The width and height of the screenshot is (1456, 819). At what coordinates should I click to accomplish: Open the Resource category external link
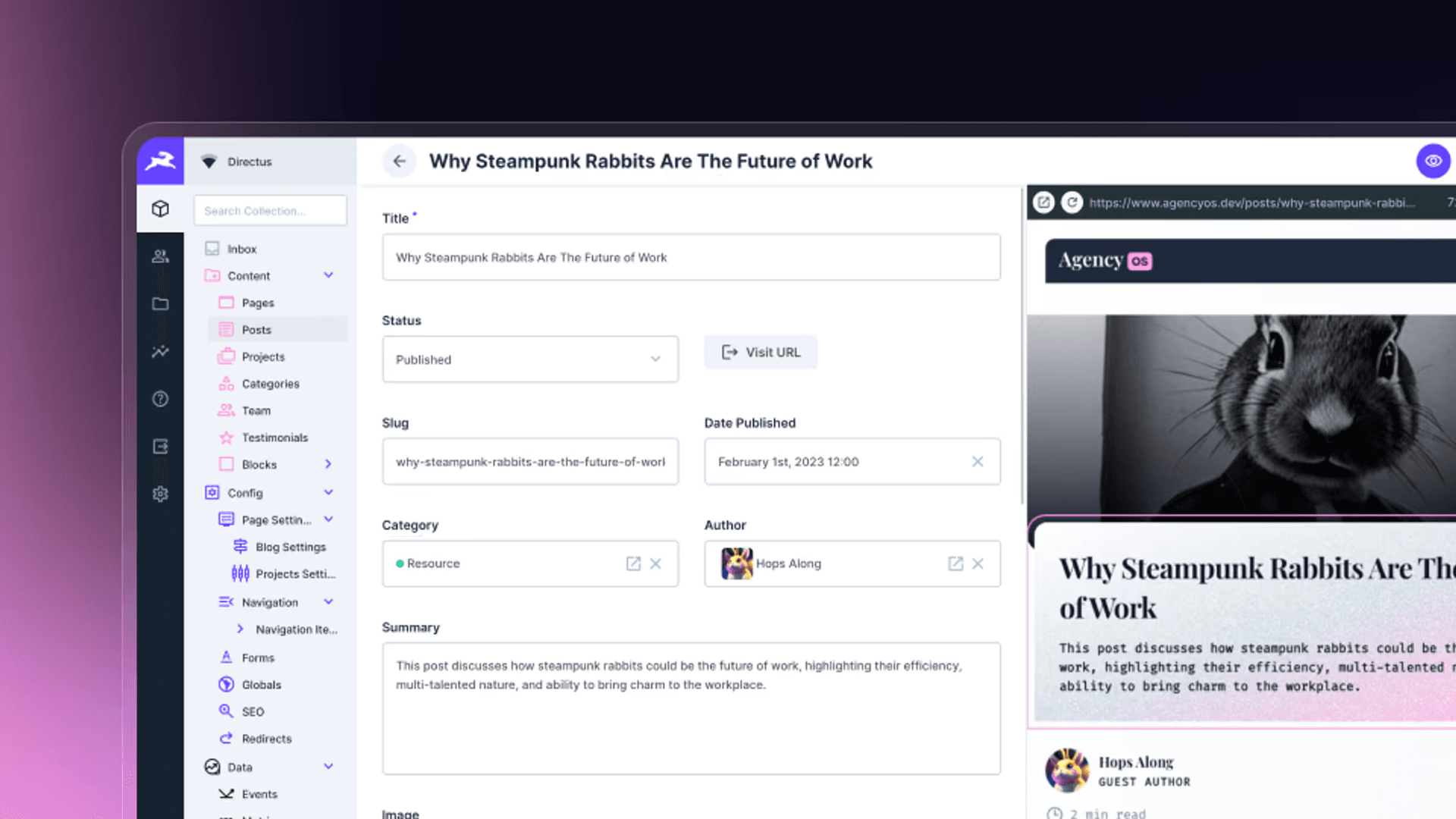click(x=633, y=563)
